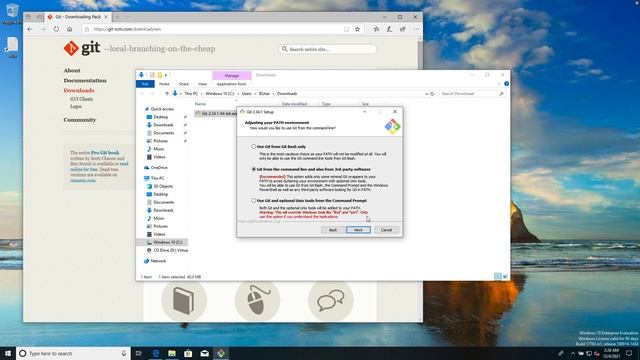Click the Search Downloads box
The width and height of the screenshot is (640, 360).
471,93
